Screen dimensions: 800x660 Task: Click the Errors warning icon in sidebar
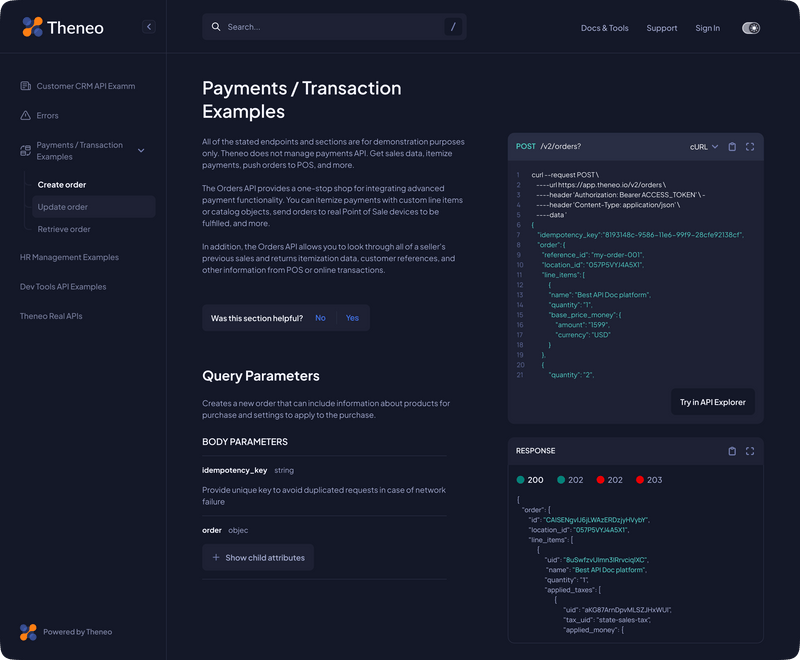(23, 115)
